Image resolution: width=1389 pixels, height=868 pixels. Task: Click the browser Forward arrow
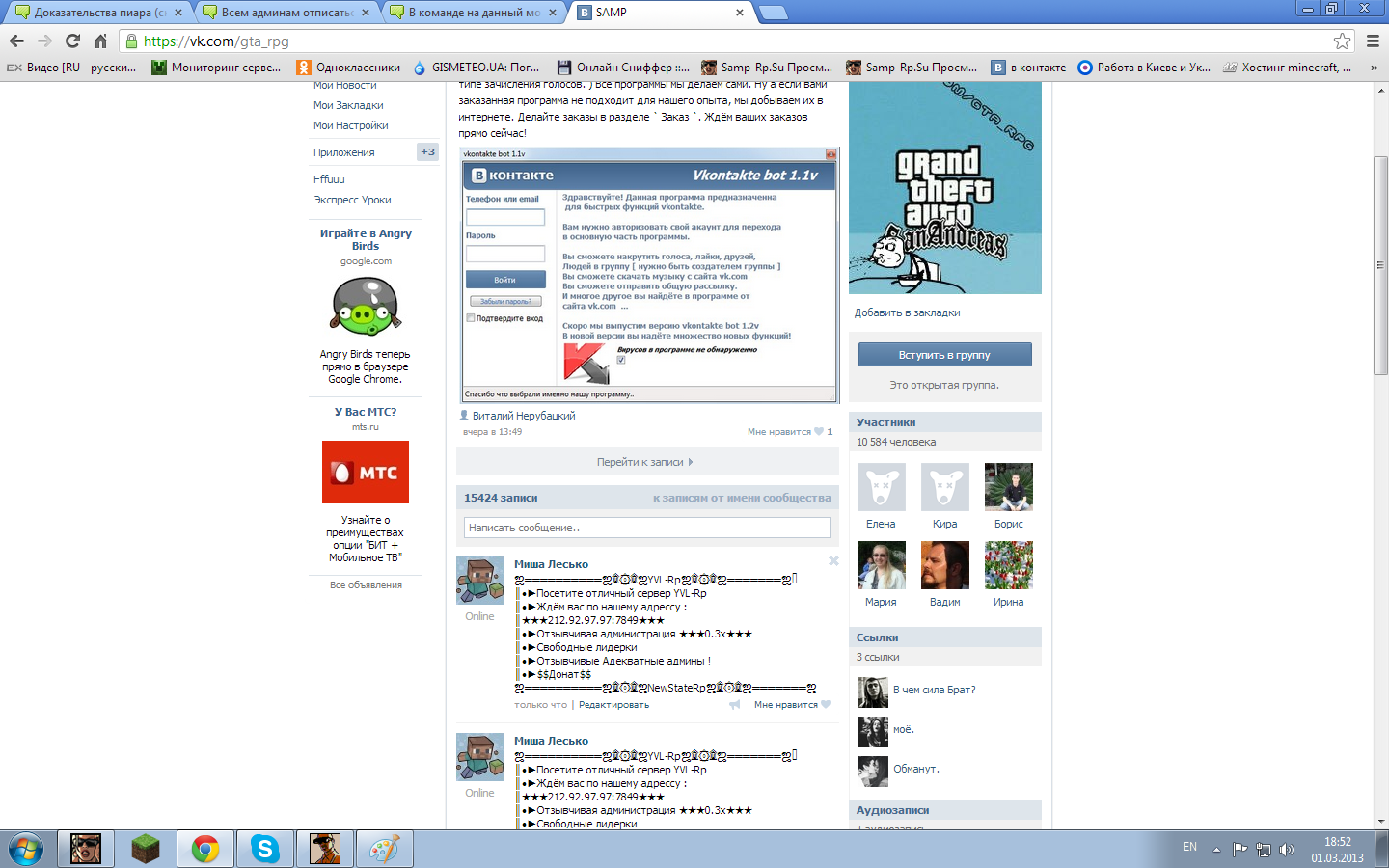[x=44, y=41]
